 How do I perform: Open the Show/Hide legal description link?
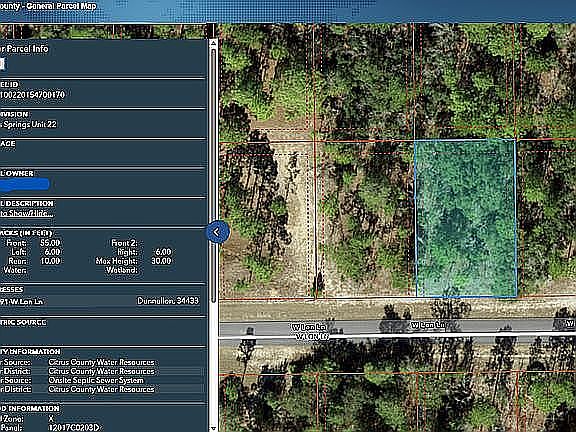tap(27, 213)
